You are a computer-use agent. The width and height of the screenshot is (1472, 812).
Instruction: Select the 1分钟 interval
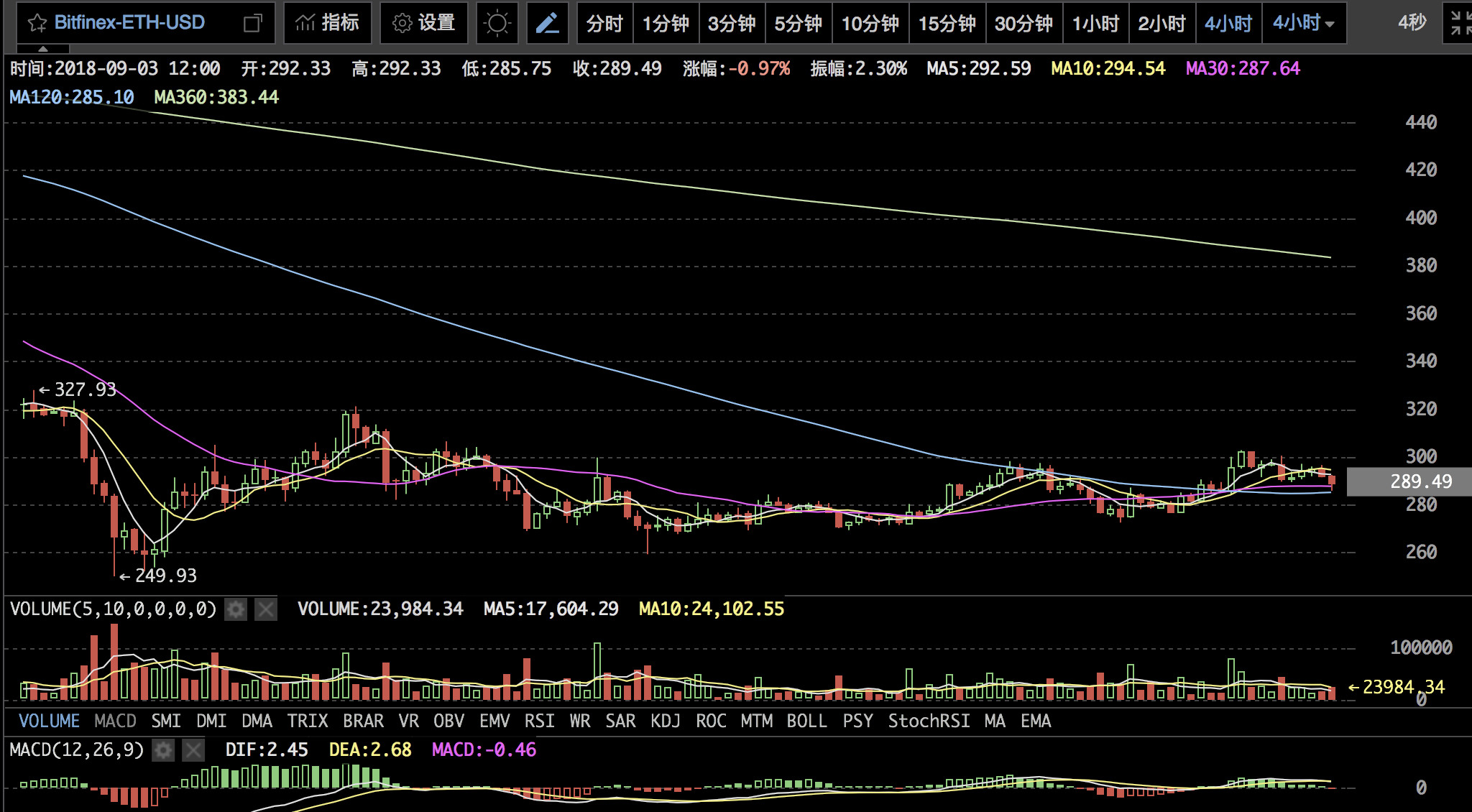point(666,23)
